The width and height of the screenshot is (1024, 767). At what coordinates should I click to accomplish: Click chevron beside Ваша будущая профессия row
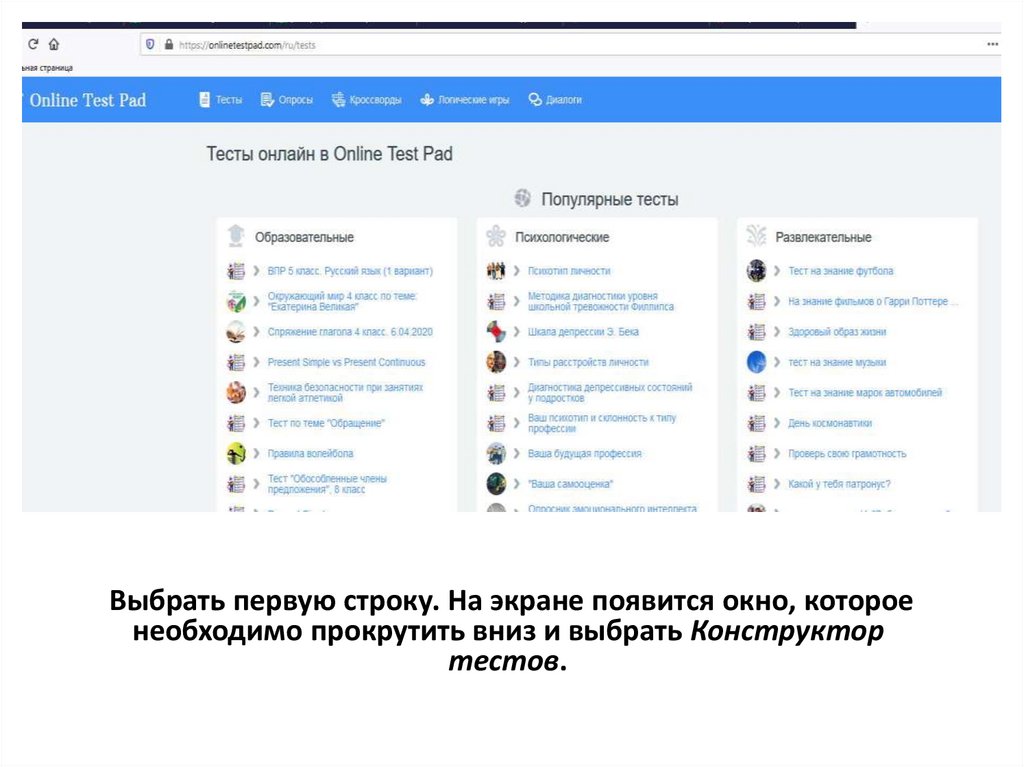coord(517,453)
